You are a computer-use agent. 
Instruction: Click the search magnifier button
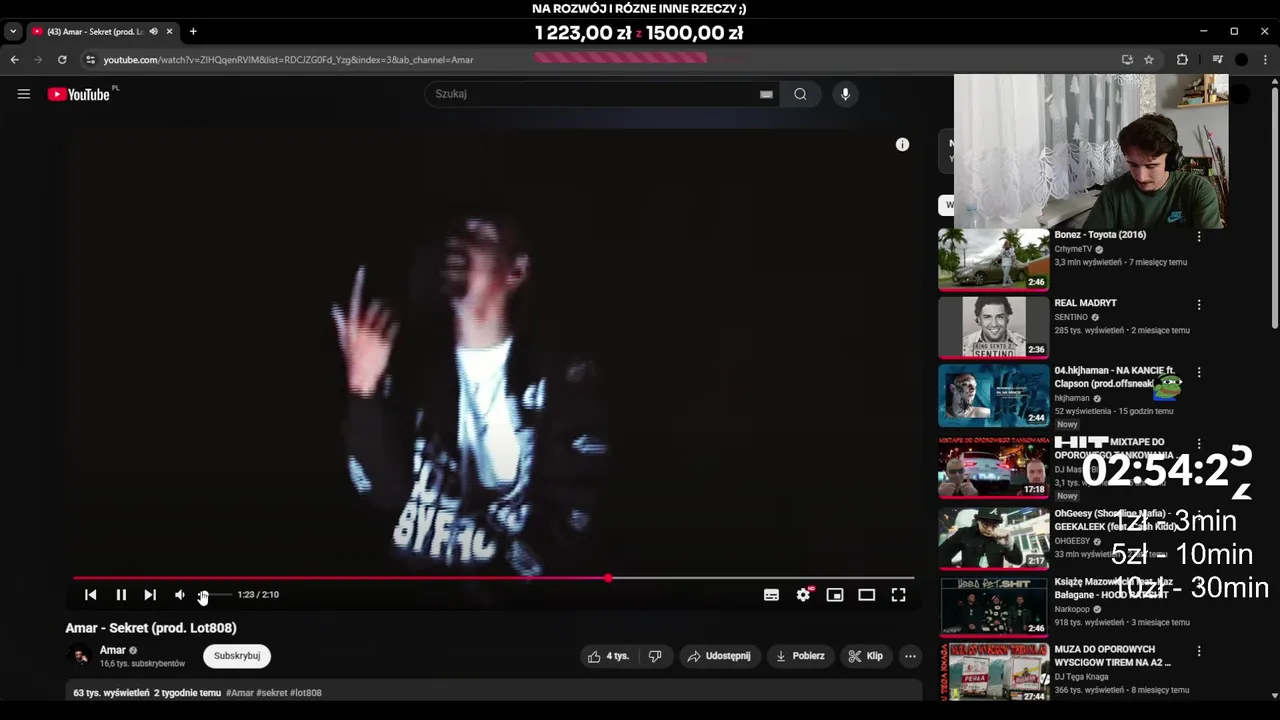pyautogui.click(x=800, y=94)
